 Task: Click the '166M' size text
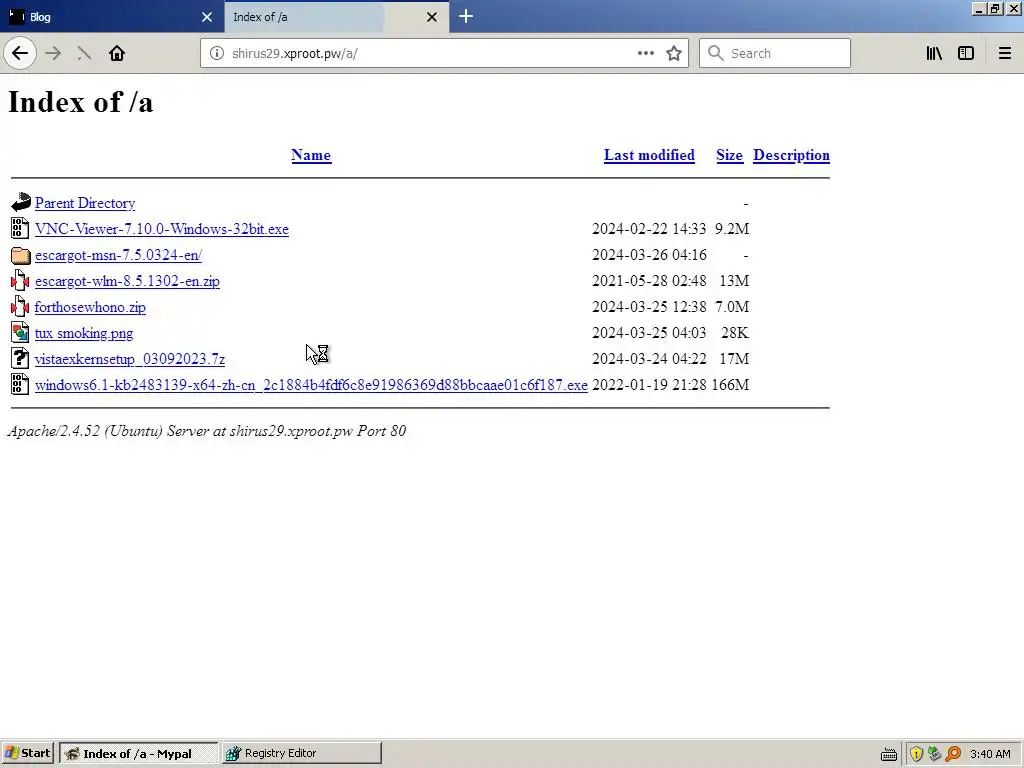[x=730, y=385]
